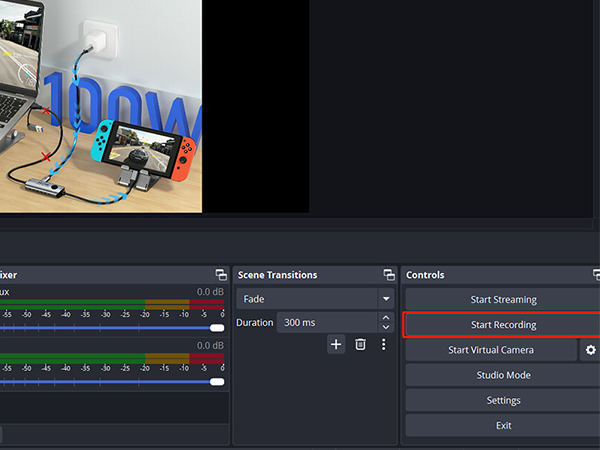Viewport: 600px width, 450px height.
Task: Decrease transition duration with down arrow
Action: 386,328
